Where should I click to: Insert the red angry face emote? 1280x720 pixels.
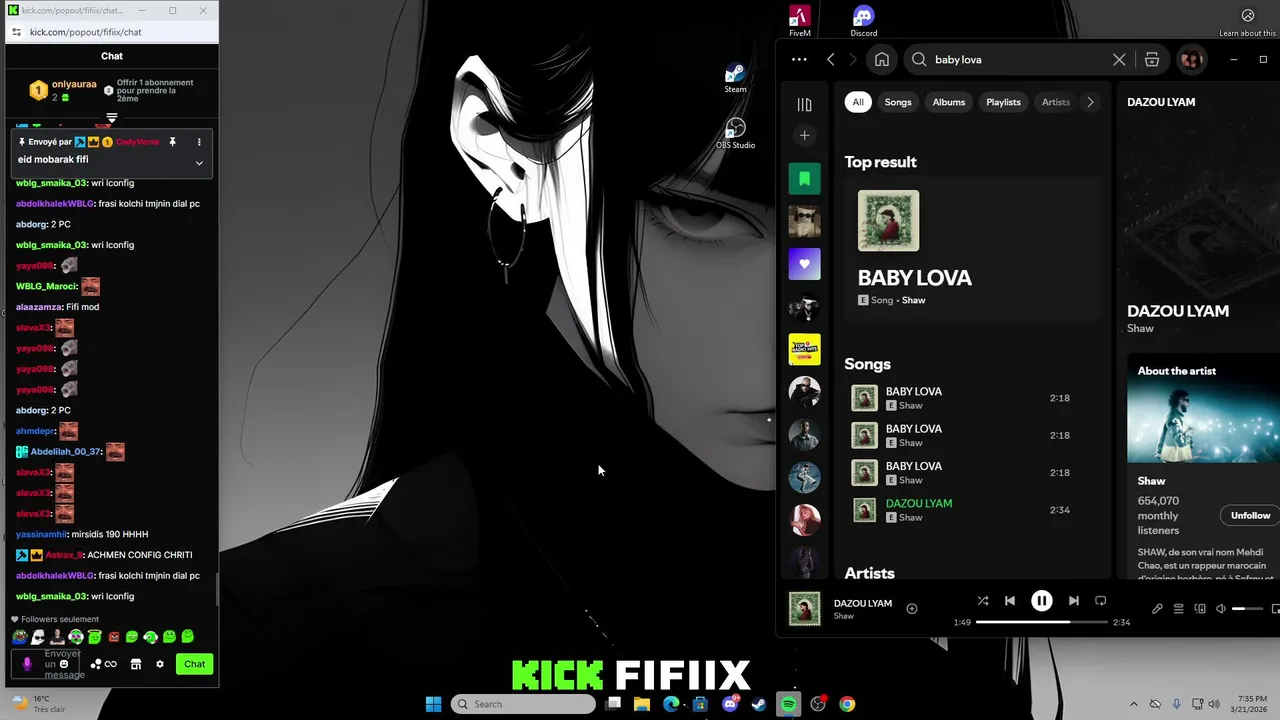(113, 637)
